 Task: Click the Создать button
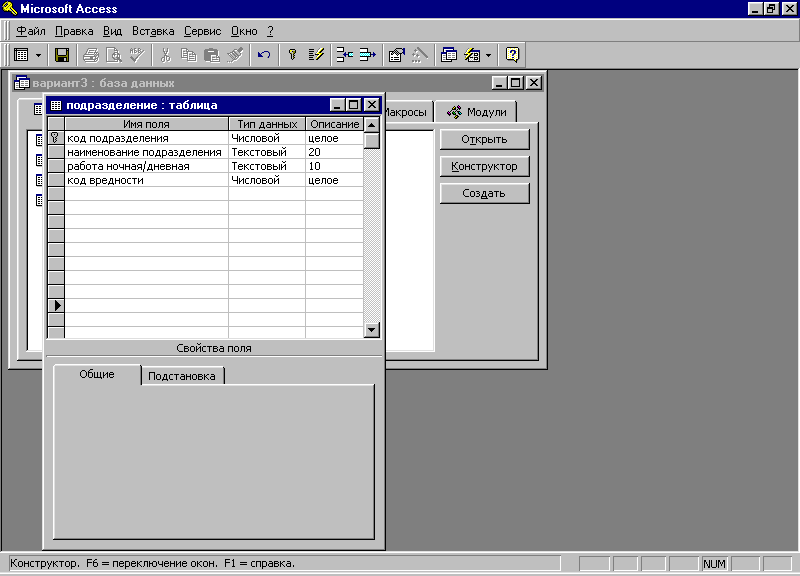pos(484,193)
